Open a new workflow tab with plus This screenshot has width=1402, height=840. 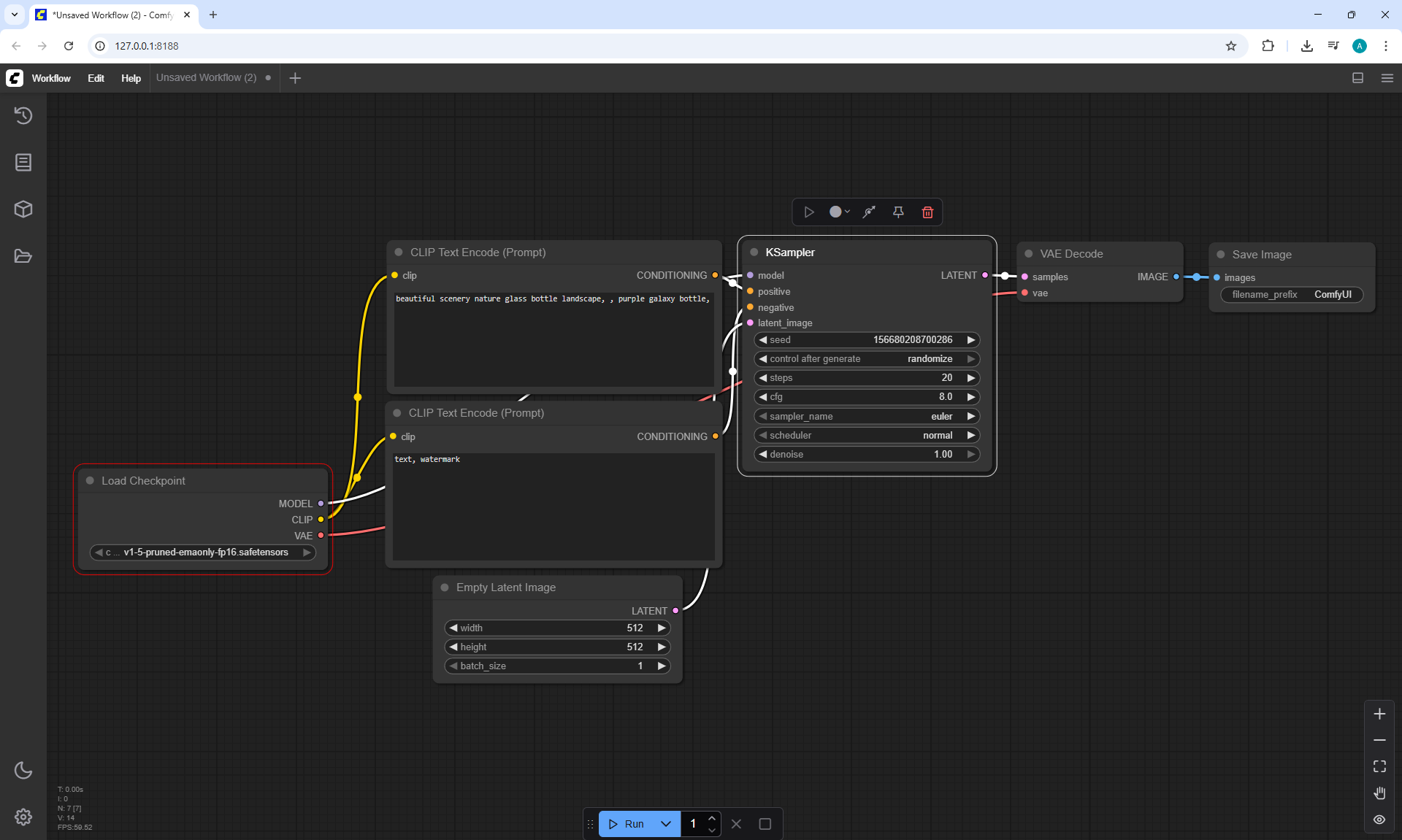(295, 78)
